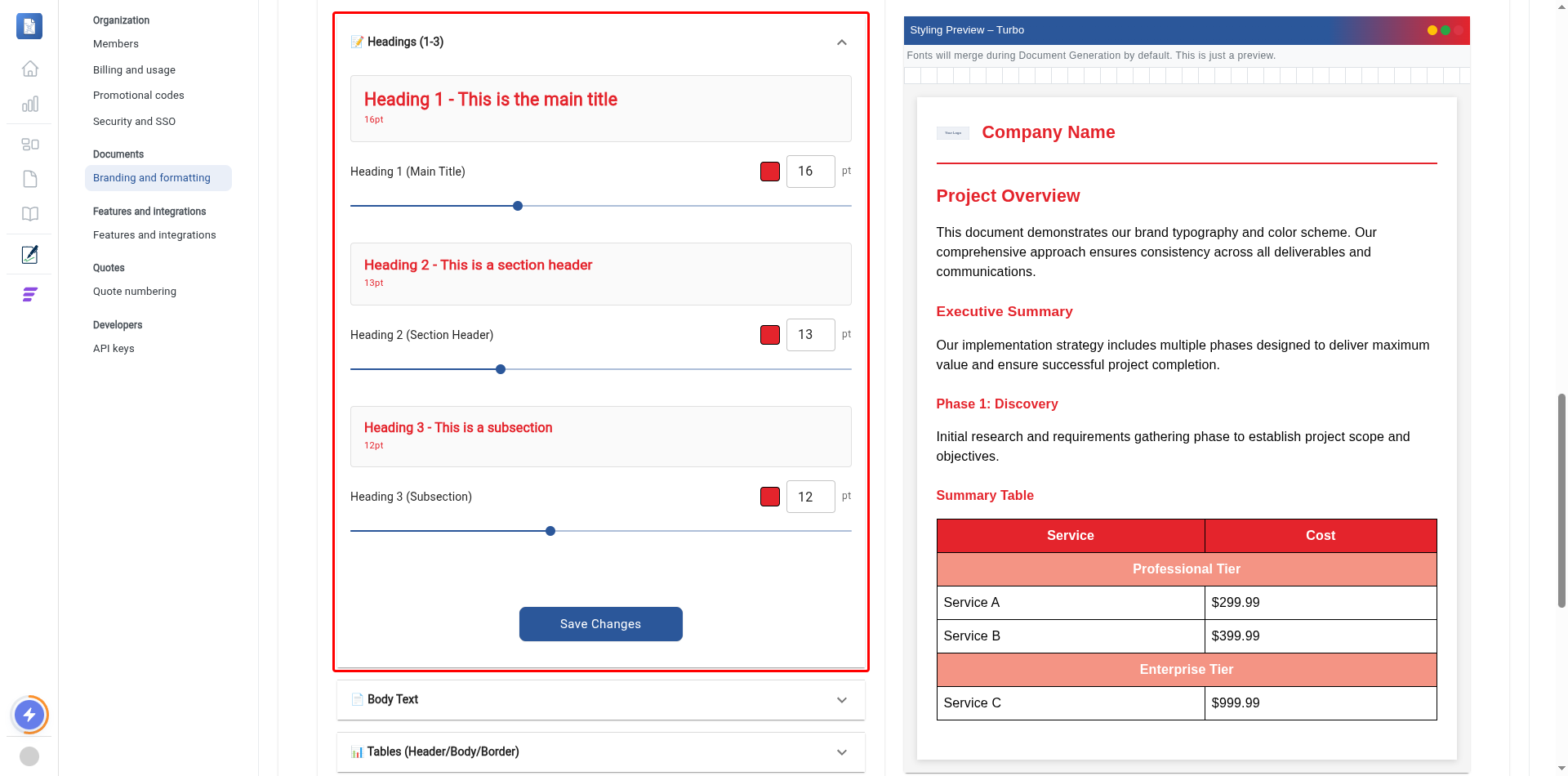
Task: Launch the lightning bolt quick action button
Action: (x=29, y=716)
